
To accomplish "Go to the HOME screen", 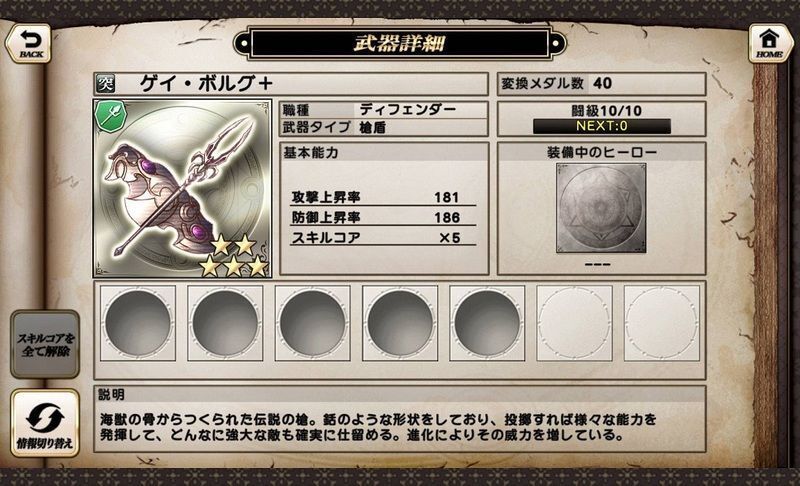I will coord(770,44).
